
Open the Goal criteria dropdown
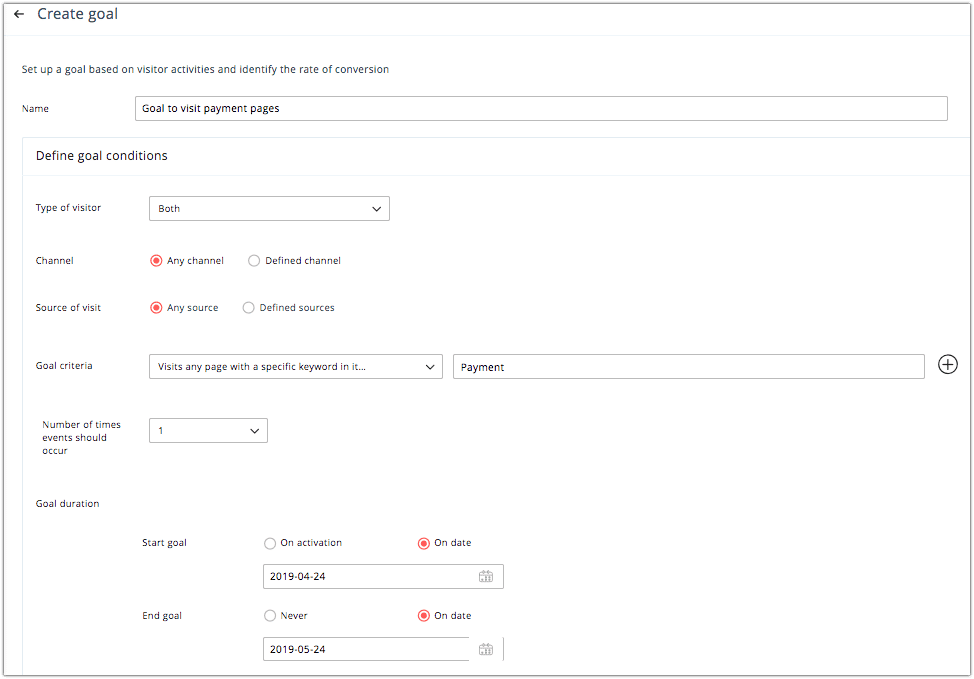pyautogui.click(x=296, y=367)
